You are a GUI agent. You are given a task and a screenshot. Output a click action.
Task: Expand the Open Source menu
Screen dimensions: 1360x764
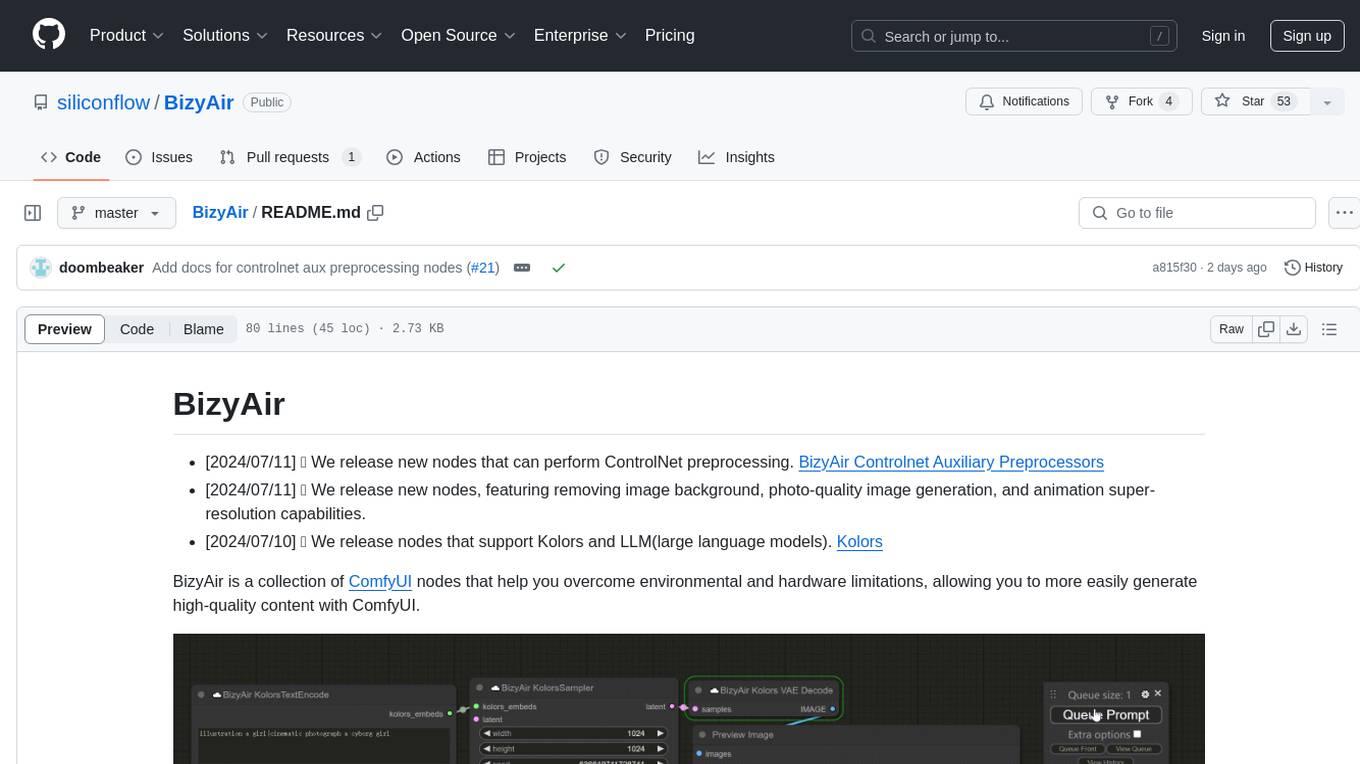click(458, 35)
